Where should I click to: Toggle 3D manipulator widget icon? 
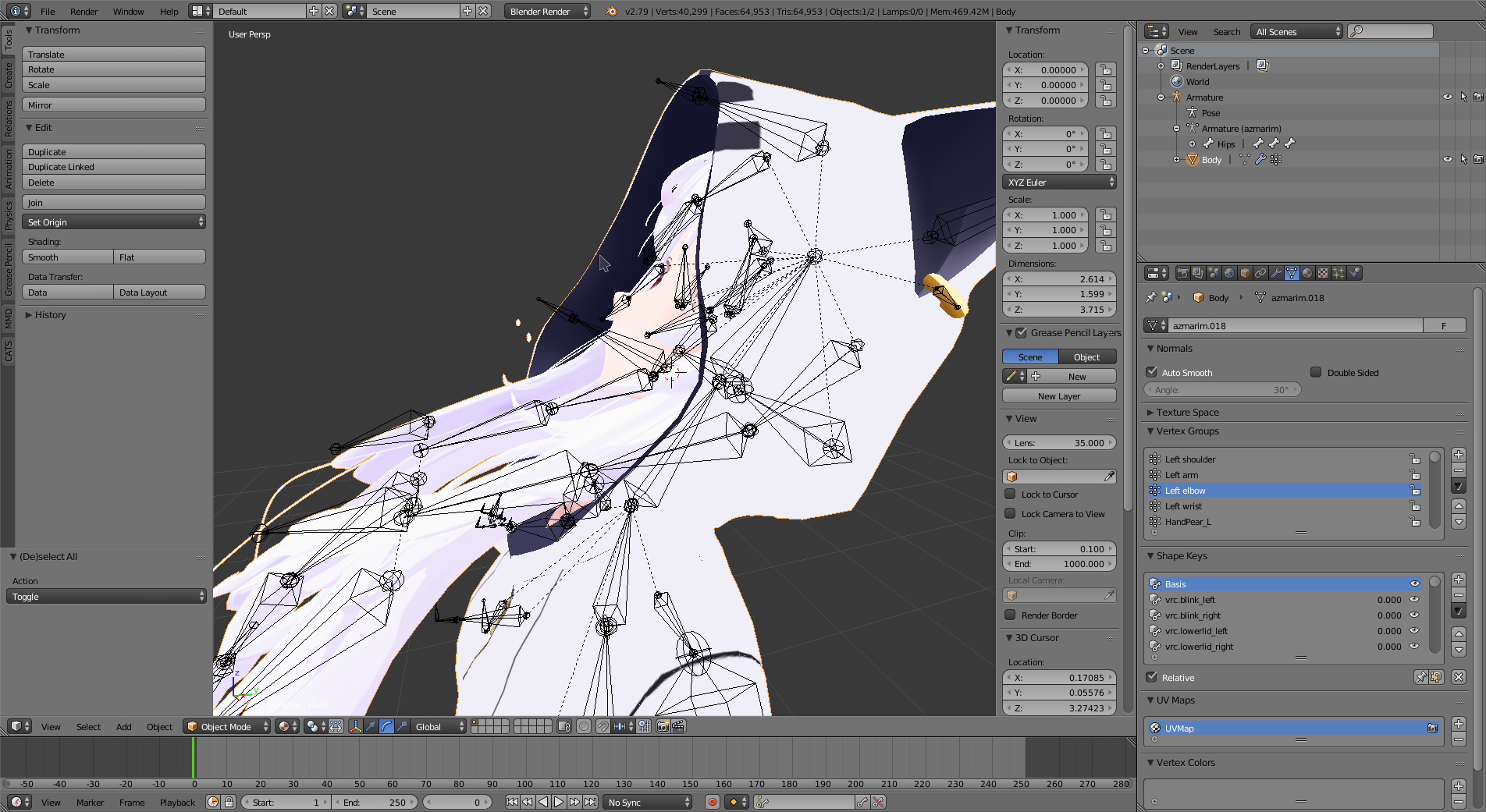click(x=355, y=726)
